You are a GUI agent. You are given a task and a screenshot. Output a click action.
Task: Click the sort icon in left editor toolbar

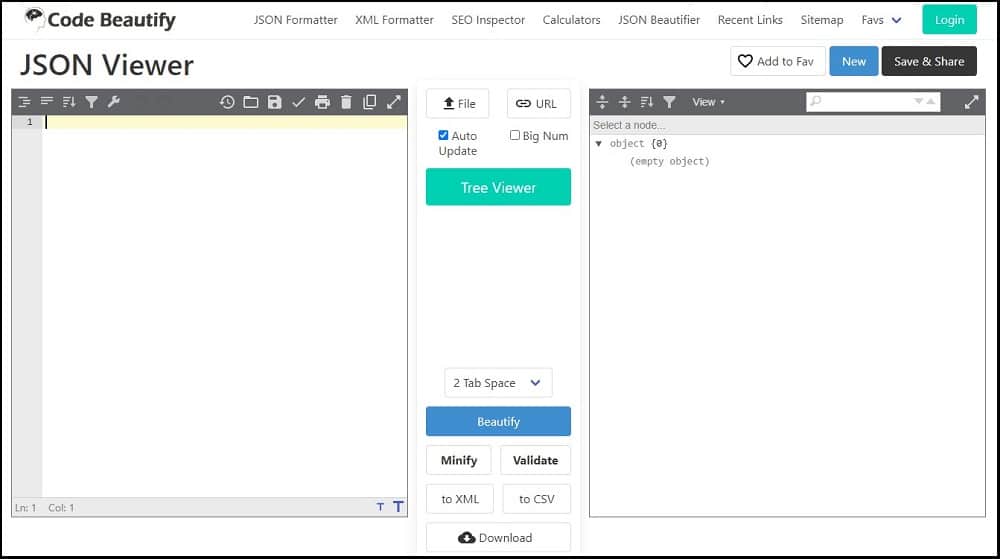(69, 101)
